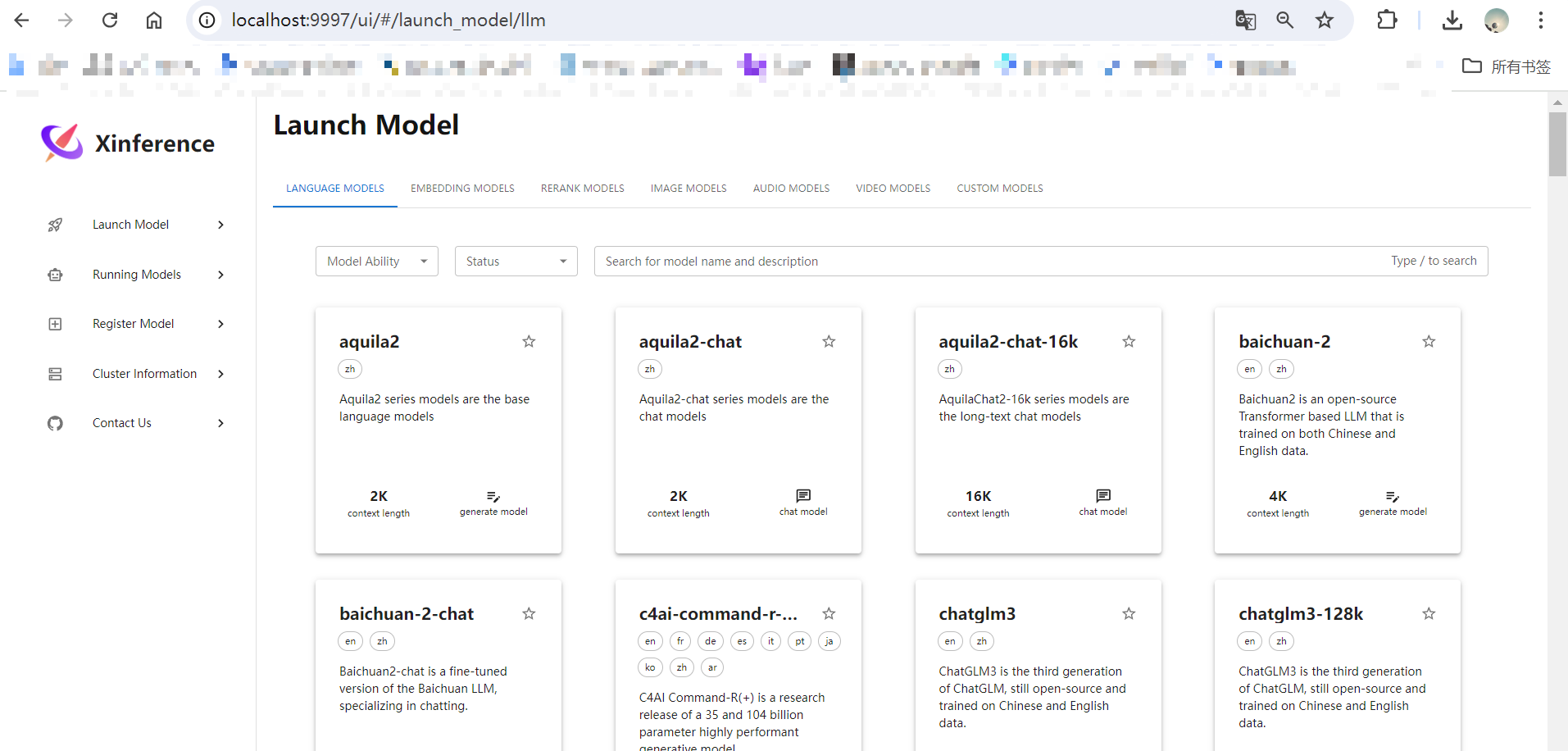Click chat model icon on aquila2-chat-16k card
The width and height of the screenshot is (1568, 751).
click(x=1103, y=496)
